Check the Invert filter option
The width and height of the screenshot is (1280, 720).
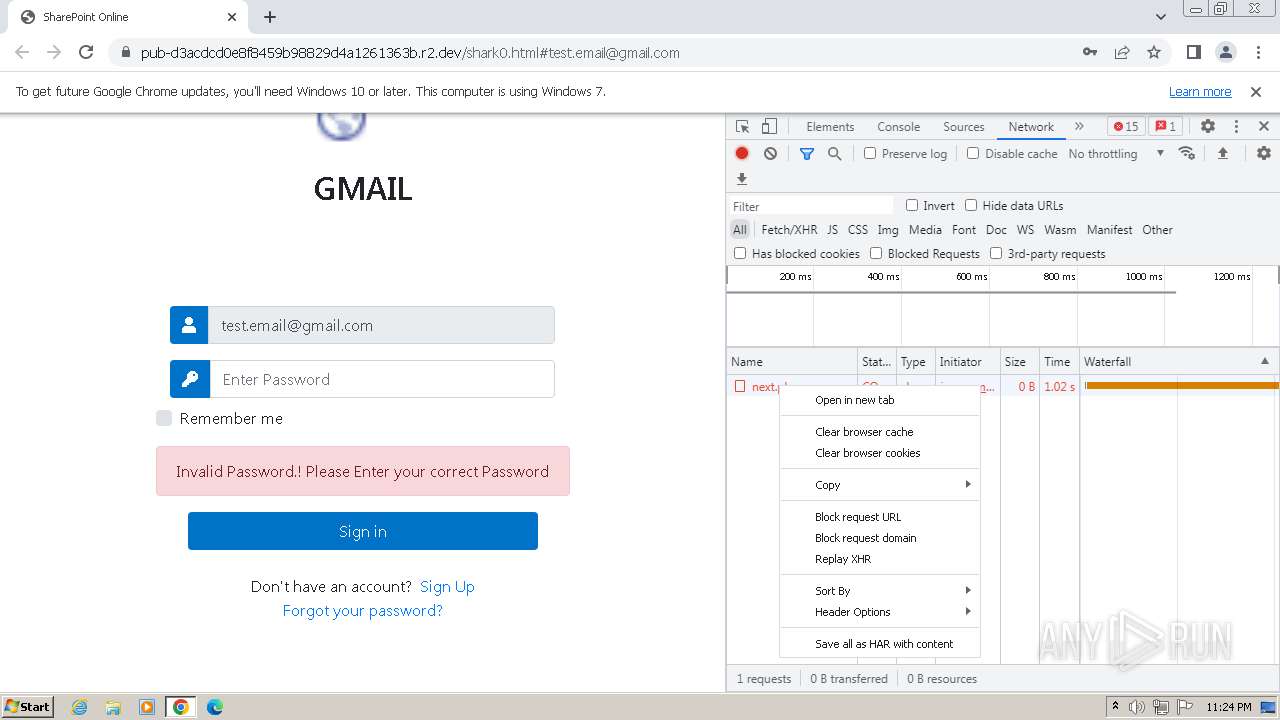click(912, 205)
